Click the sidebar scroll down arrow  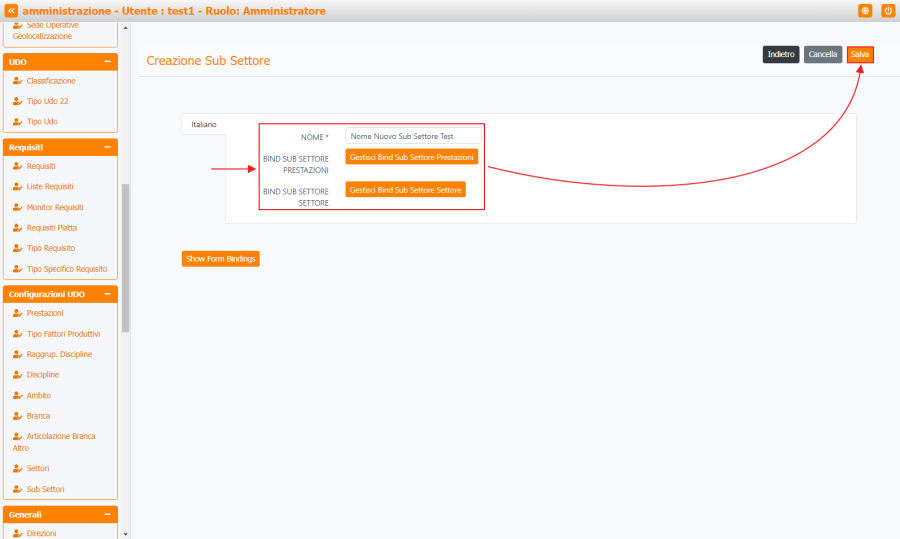pos(125,534)
